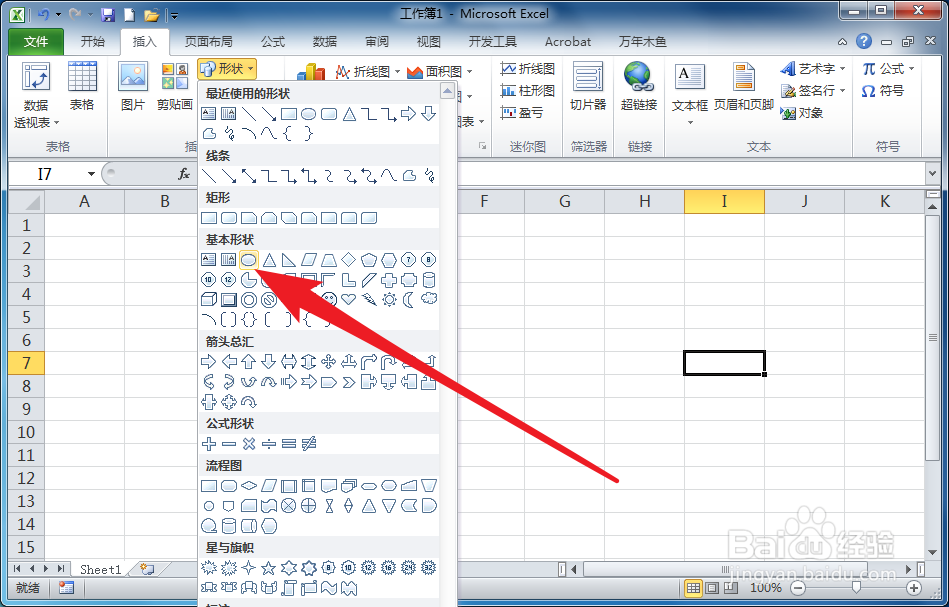The height and width of the screenshot is (607, 949).
Task: Select the Oval in 基本形状
Action: tap(249, 260)
